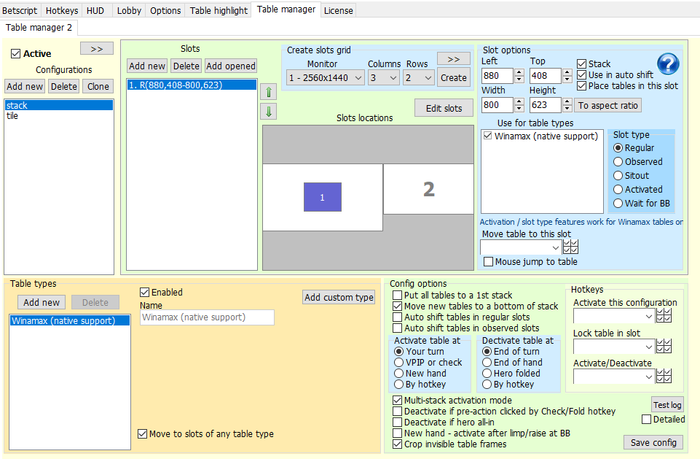Image resolution: width=700 pixels, height=459 pixels.
Task: Expand configurations panel with >> button
Action: pyautogui.click(x=97, y=49)
